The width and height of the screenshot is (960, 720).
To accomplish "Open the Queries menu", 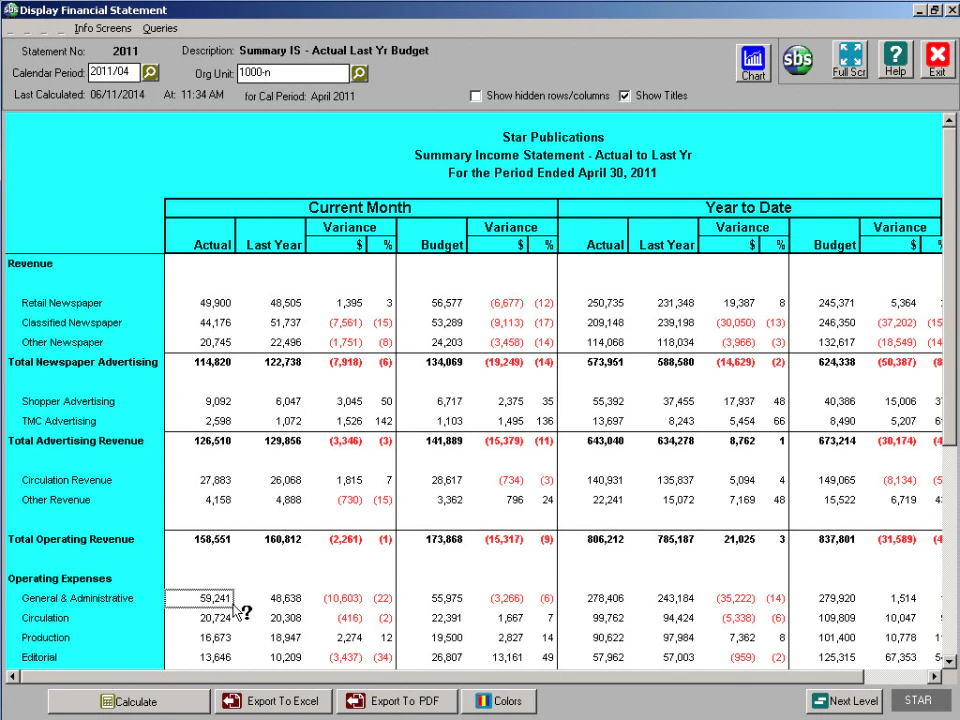I will click(159, 28).
